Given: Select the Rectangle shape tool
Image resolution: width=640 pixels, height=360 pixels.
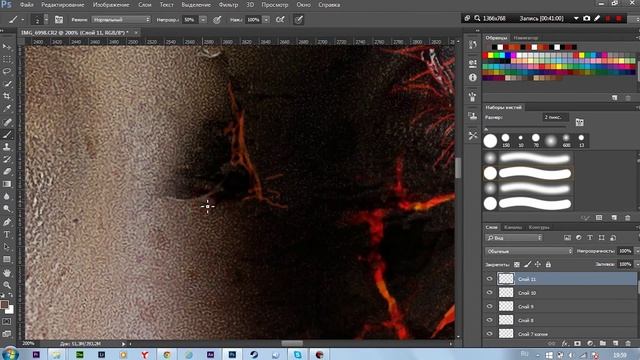Looking at the screenshot, I should tap(7, 259).
